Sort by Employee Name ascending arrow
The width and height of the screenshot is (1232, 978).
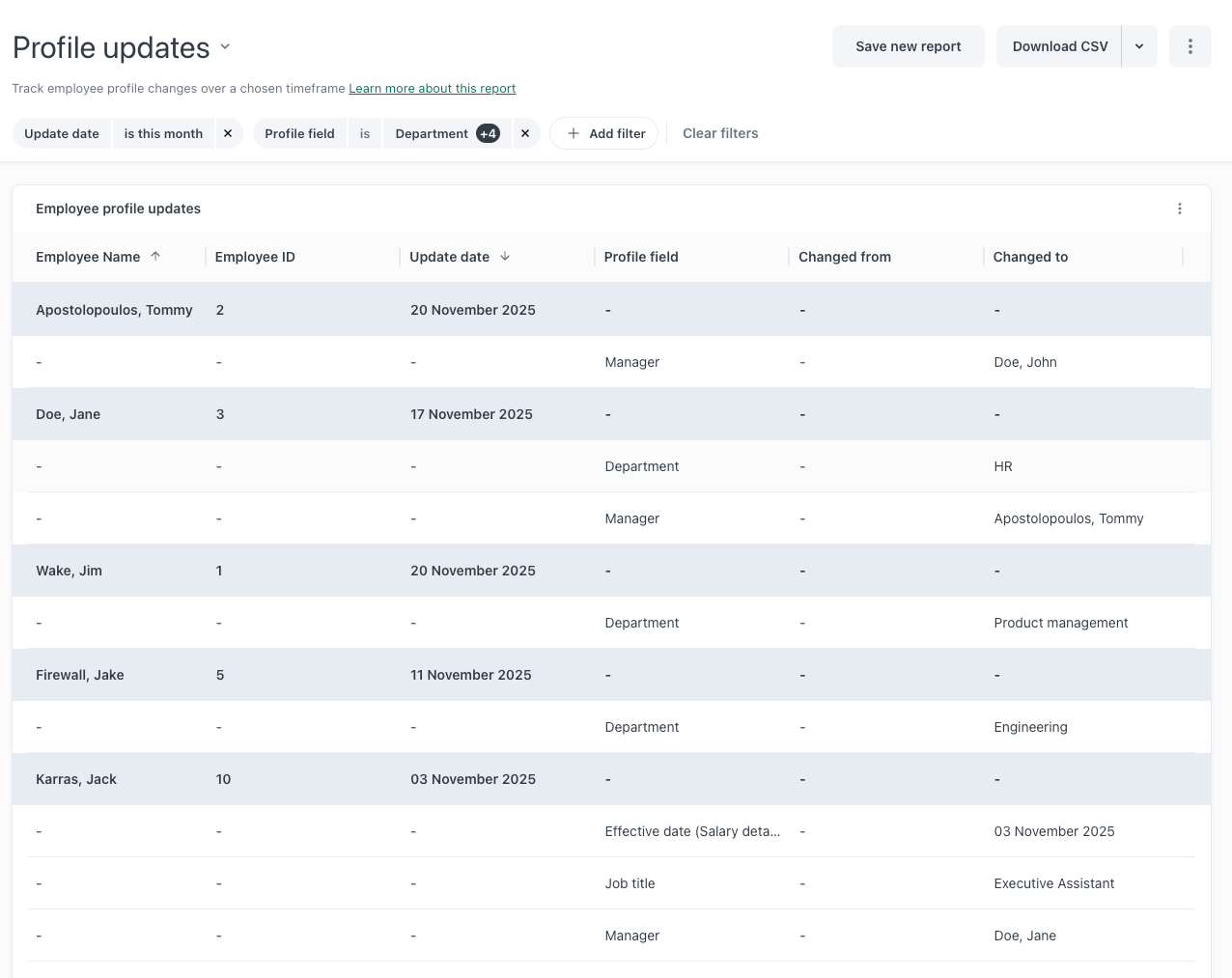(155, 256)
